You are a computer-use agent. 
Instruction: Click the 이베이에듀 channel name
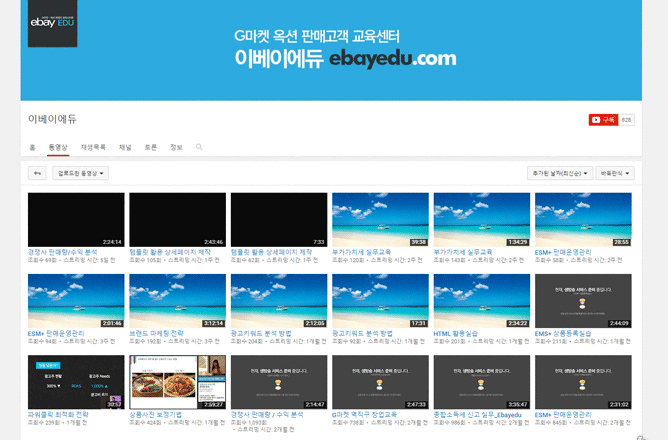click(x=52, y=119)
